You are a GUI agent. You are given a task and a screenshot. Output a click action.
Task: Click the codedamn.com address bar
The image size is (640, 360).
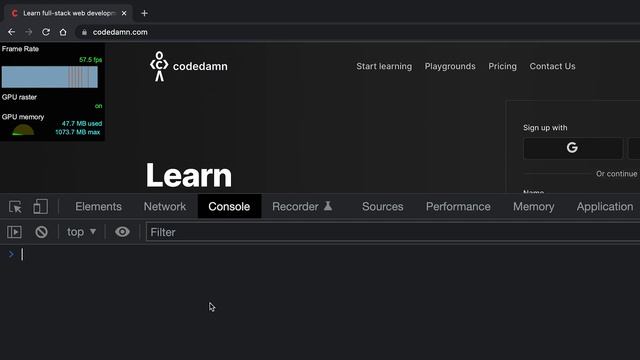tap(359, 32)
